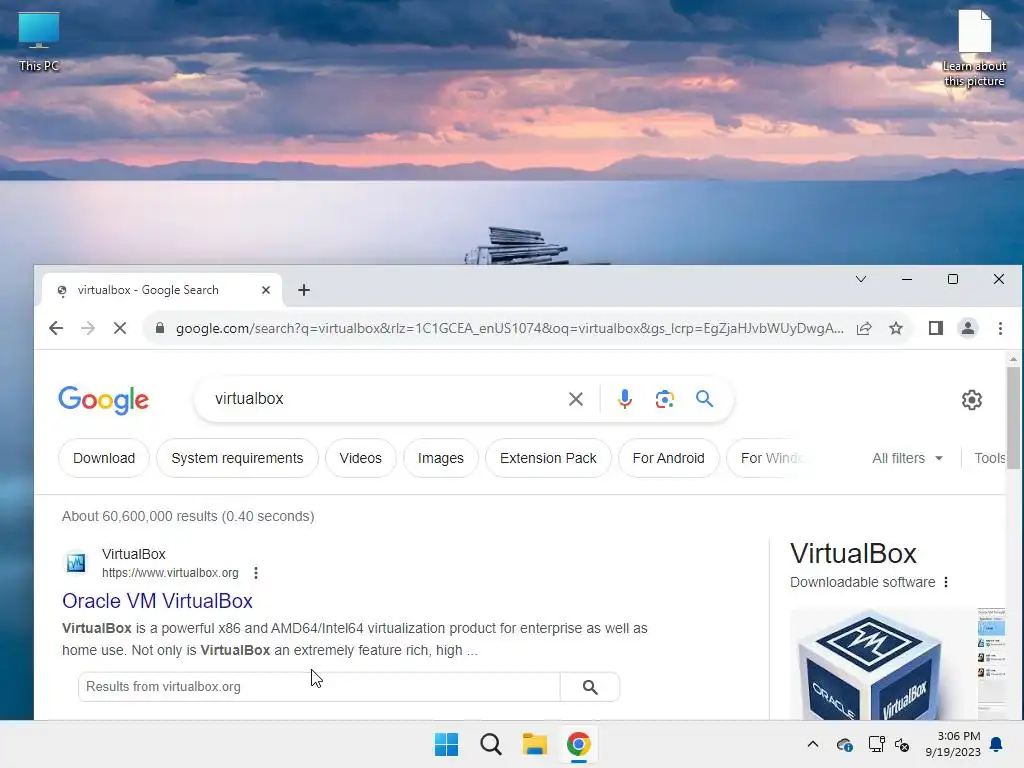Bookmark this tab with star icon
Screen dimensions: 1024x768
tap(896, 328)
